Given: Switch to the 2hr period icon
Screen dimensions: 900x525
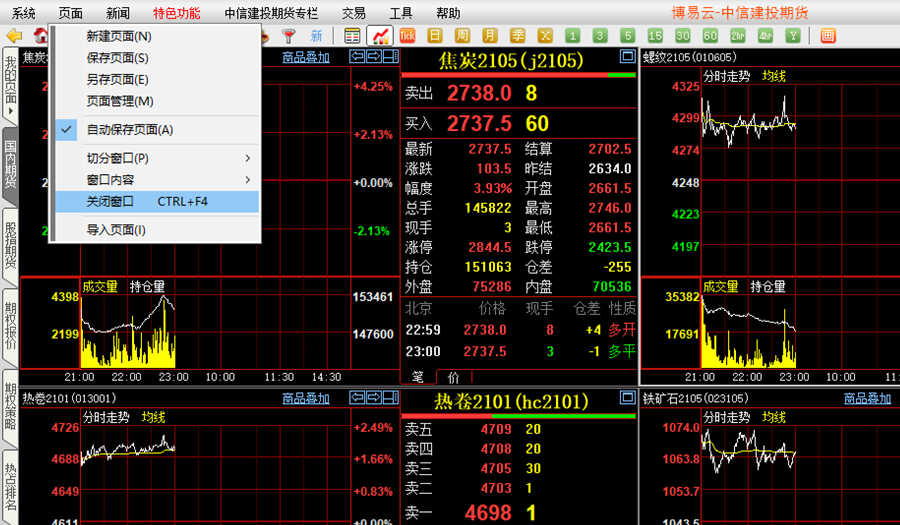Looking at the screenshot, I should [x=738, y=36].
